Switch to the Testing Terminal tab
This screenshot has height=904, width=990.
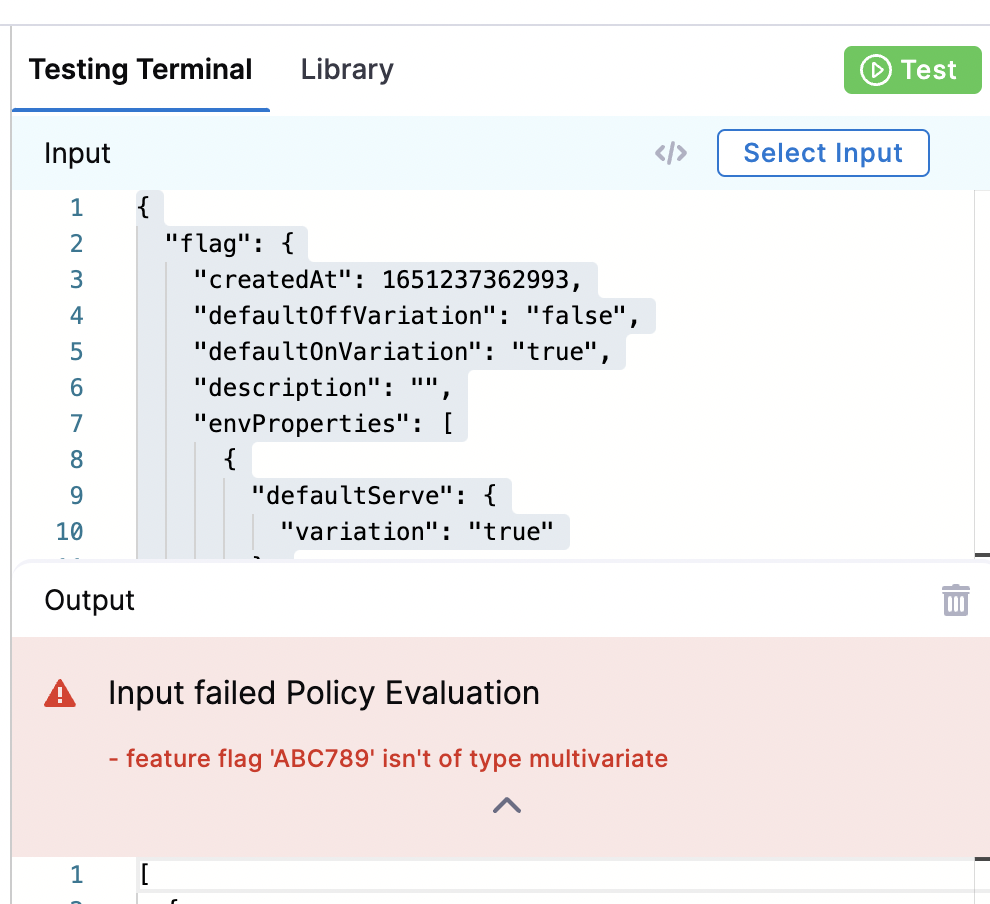[x=140, y=70]
